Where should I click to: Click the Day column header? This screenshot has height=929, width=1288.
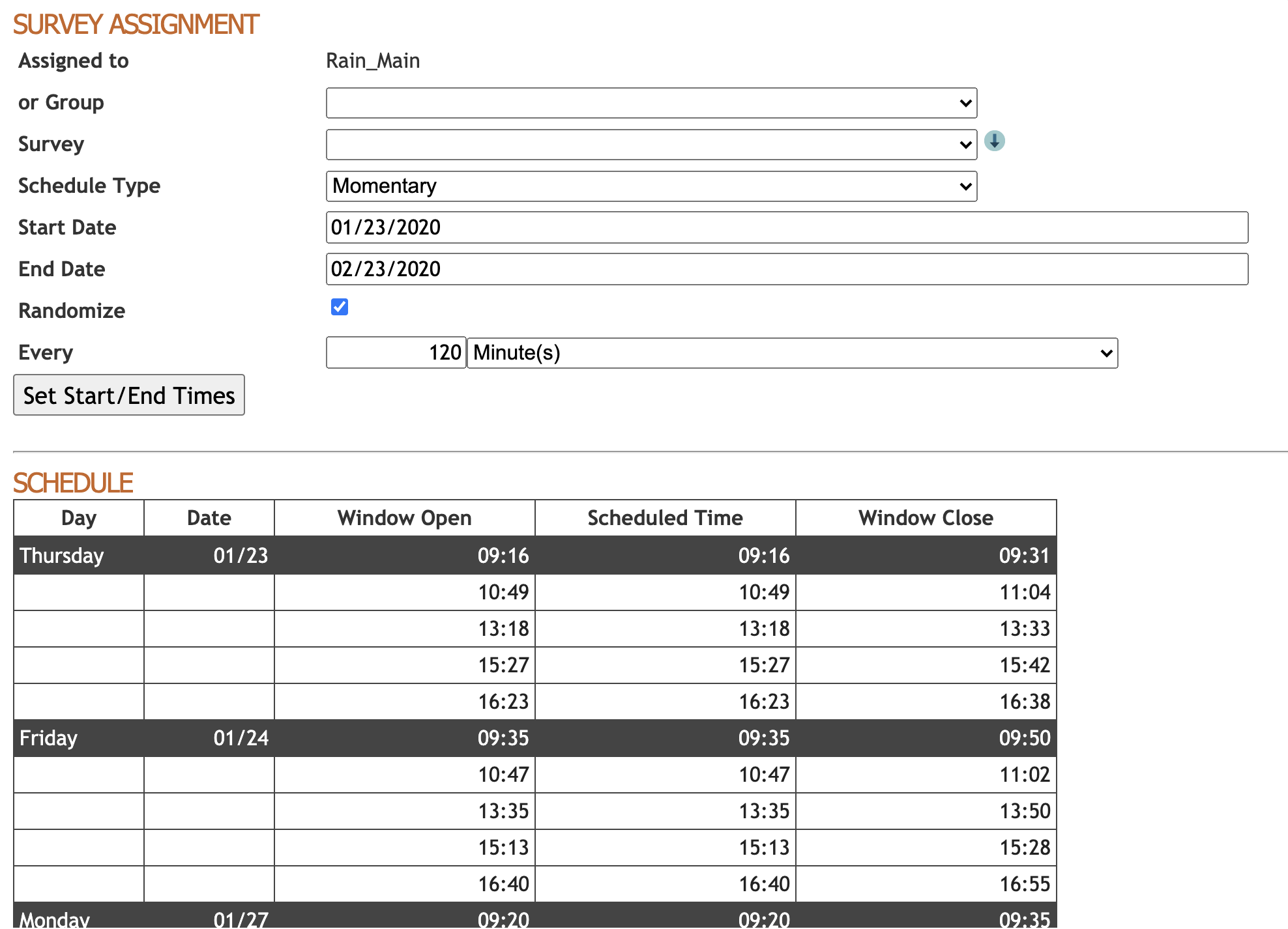[79, 518]
